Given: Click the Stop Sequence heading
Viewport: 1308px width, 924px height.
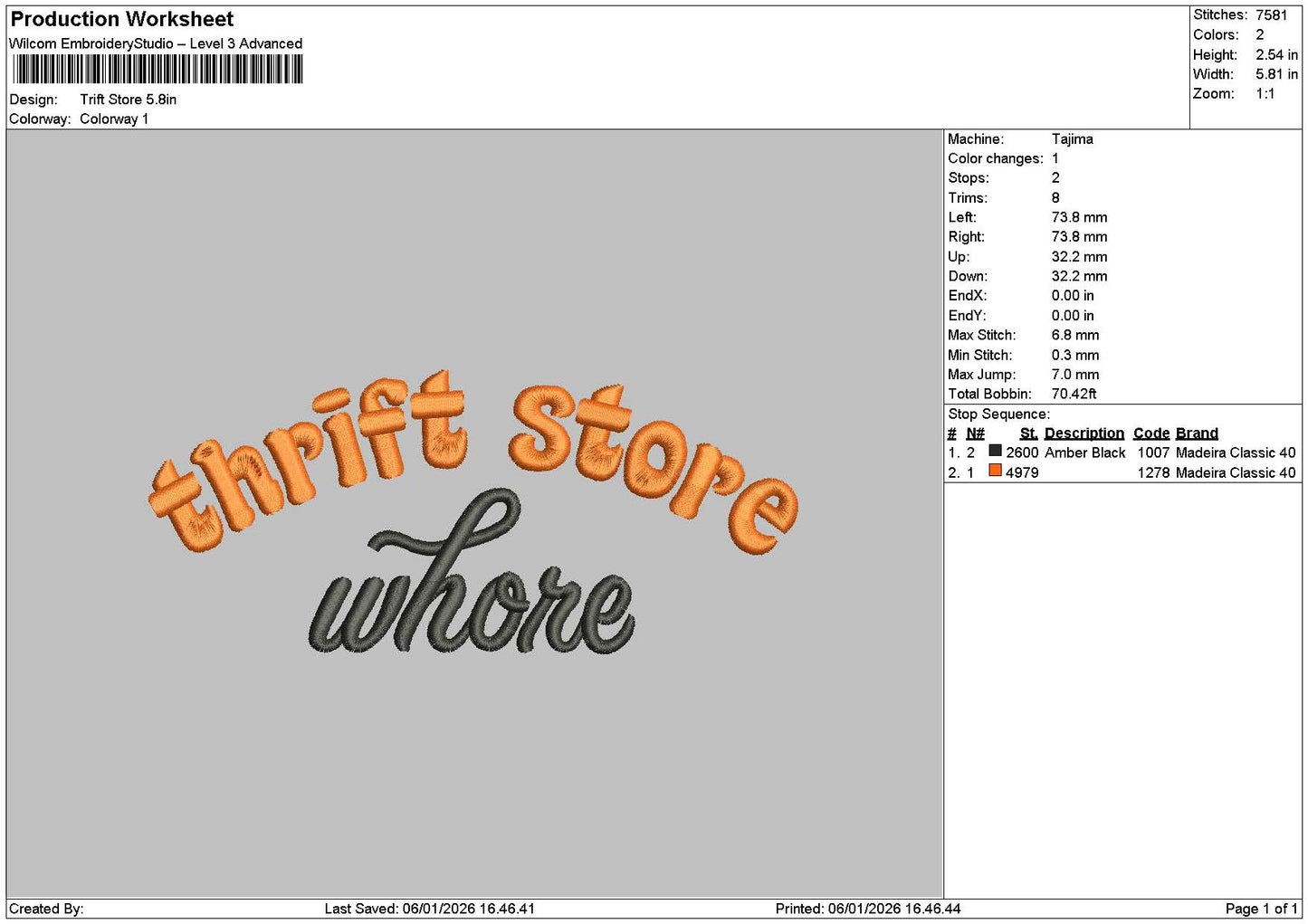Looking at the screenshot, I should coord(998,414).
